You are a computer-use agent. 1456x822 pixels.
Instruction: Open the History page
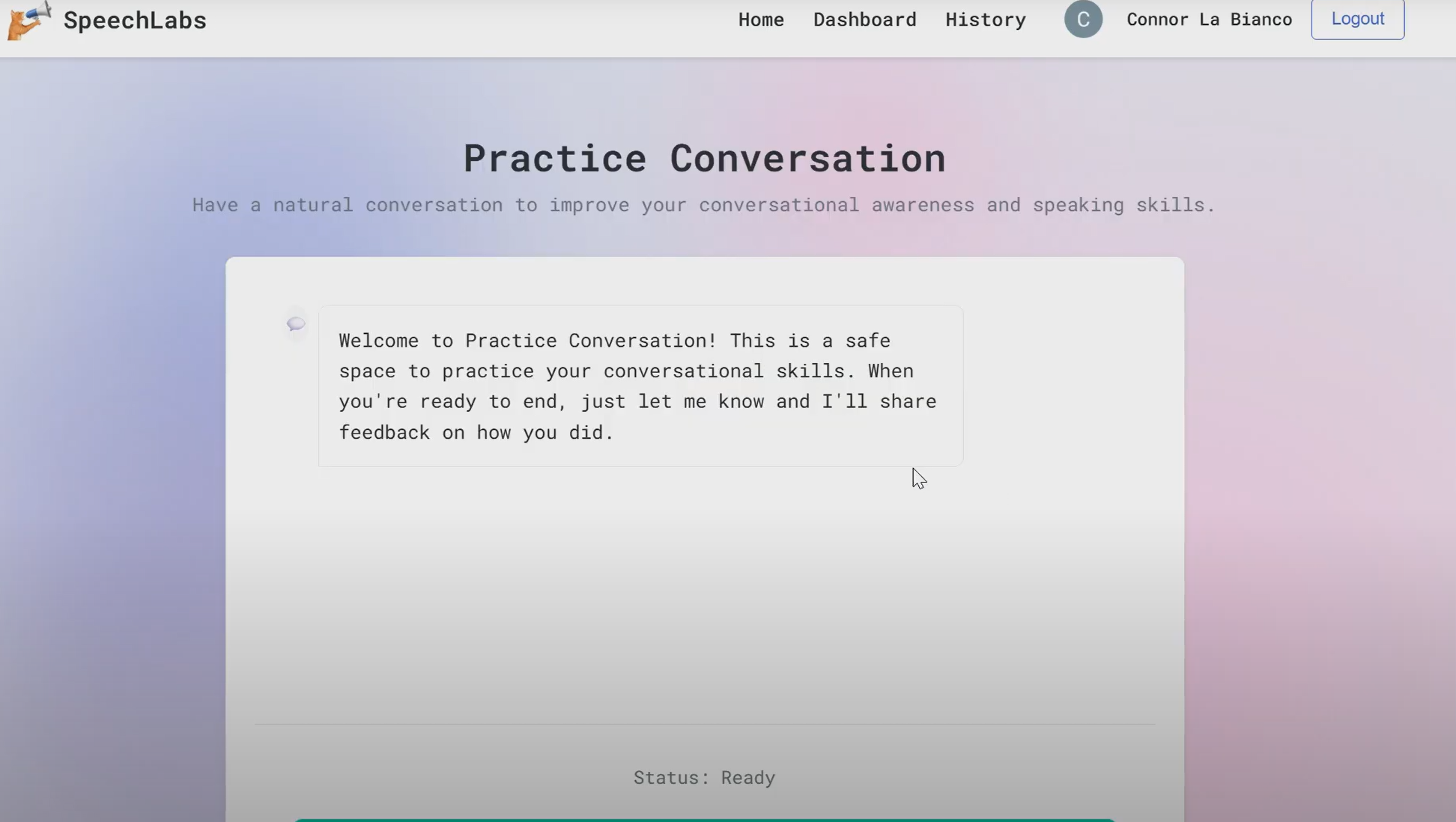[x=985, y=19]
